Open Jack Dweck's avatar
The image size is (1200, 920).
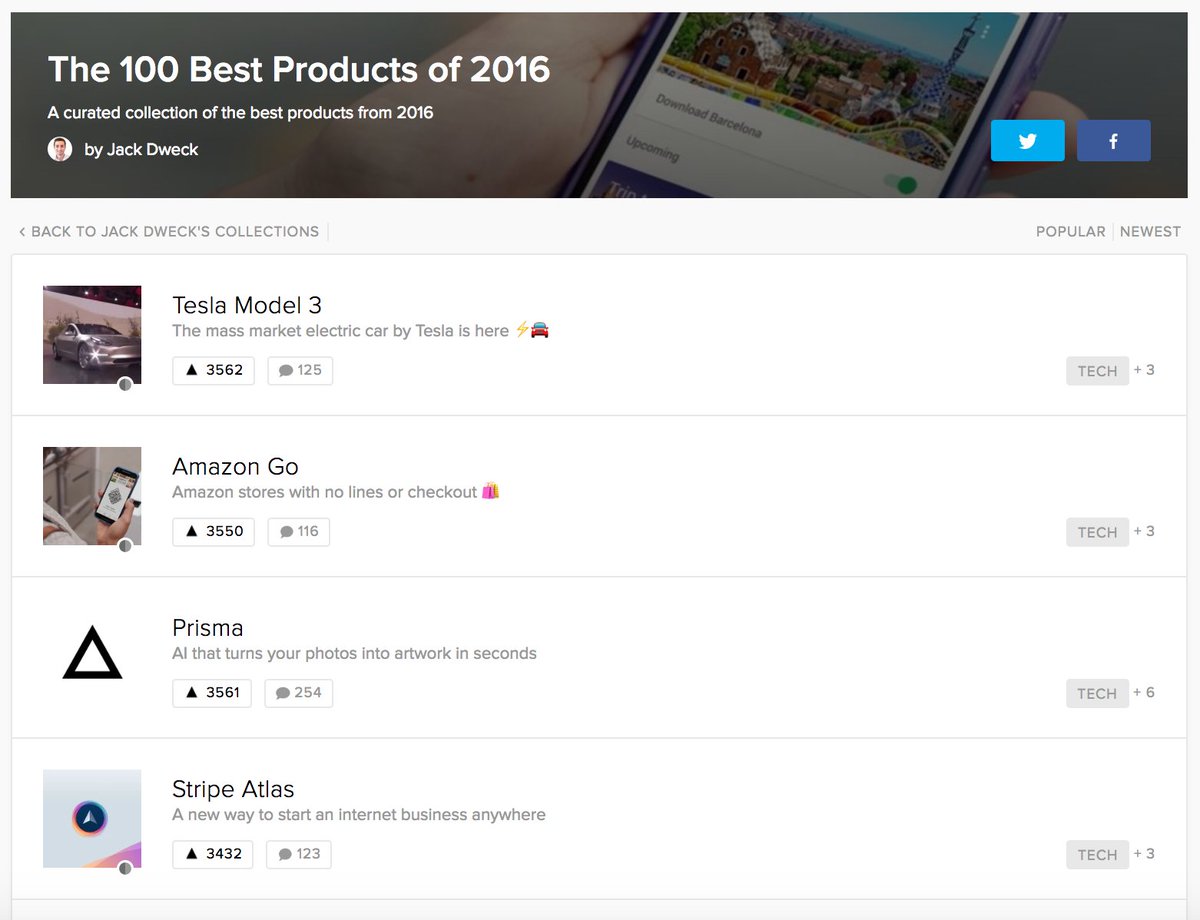point(60,149)
